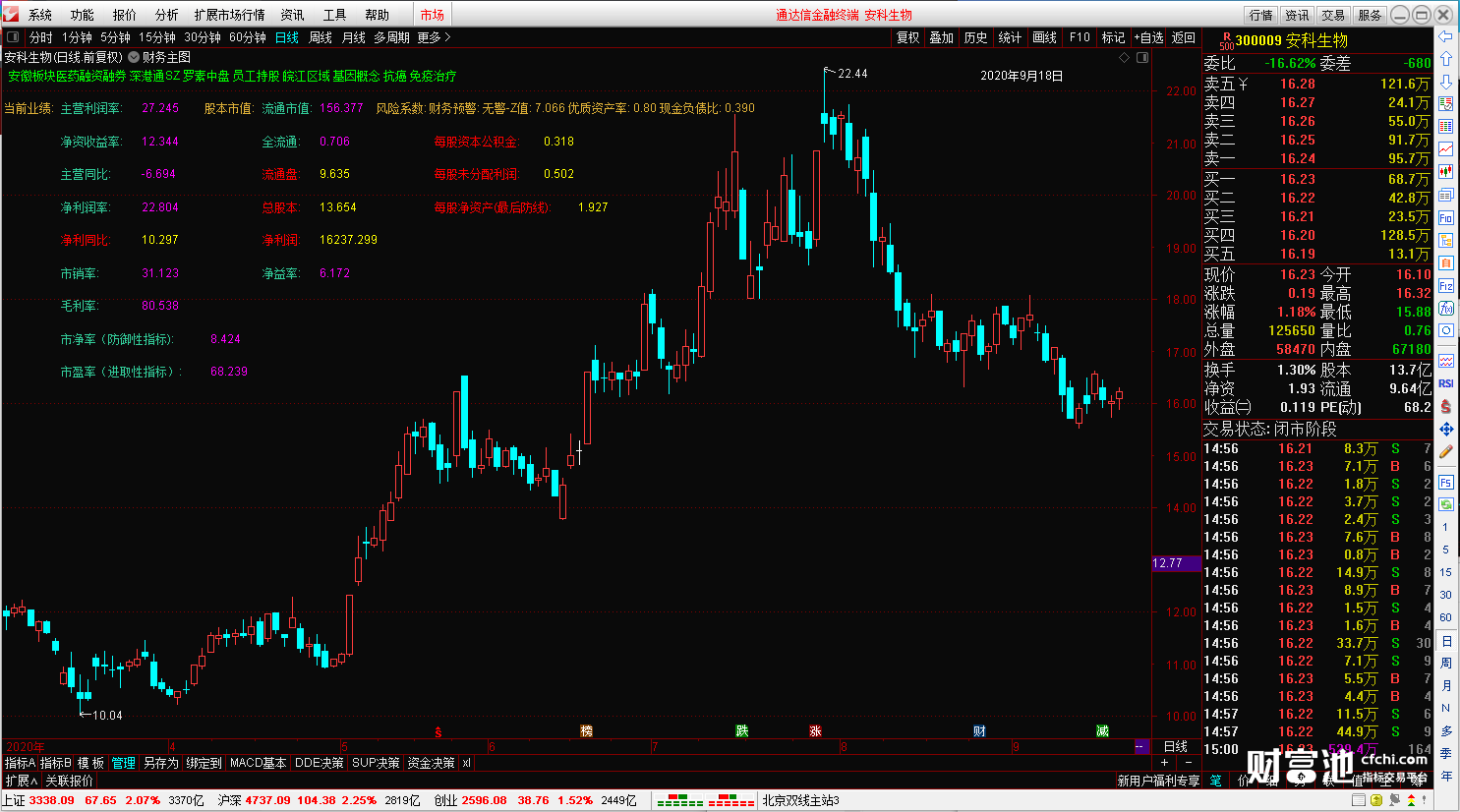This screenshot has width=1460, height=812.
Task: Click the small panel icon left of 分时
Action: (x=13, y=37)
